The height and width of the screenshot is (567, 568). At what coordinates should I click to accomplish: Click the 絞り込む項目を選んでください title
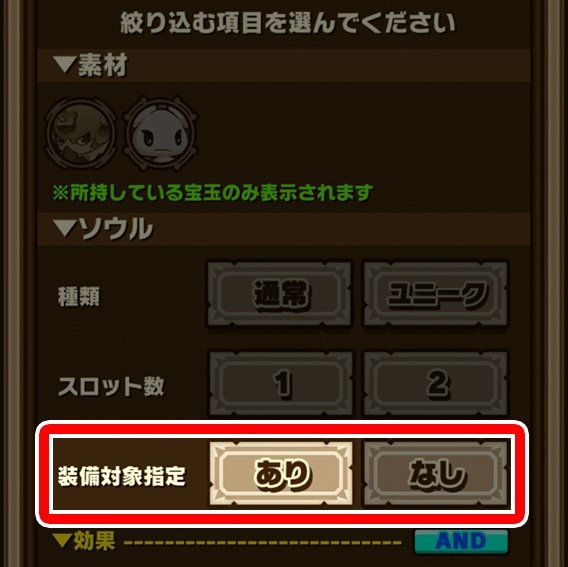287,23
